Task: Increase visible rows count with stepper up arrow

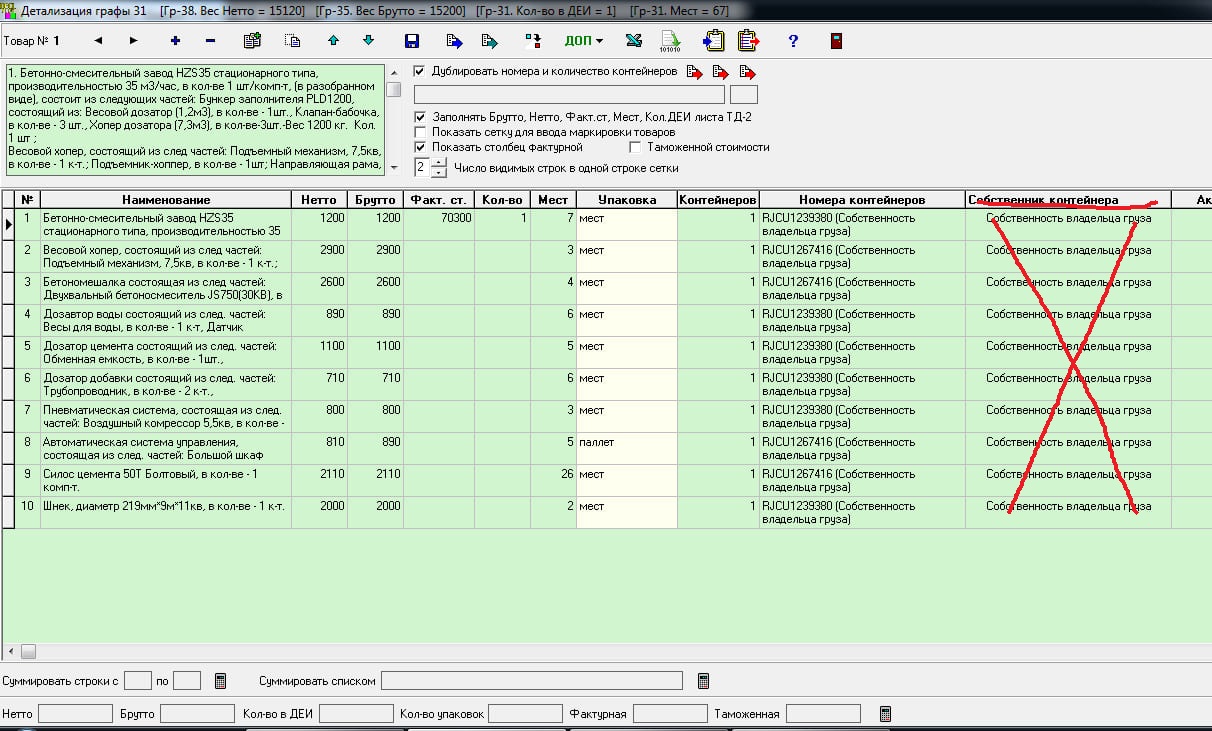Action: pos(439,163)
